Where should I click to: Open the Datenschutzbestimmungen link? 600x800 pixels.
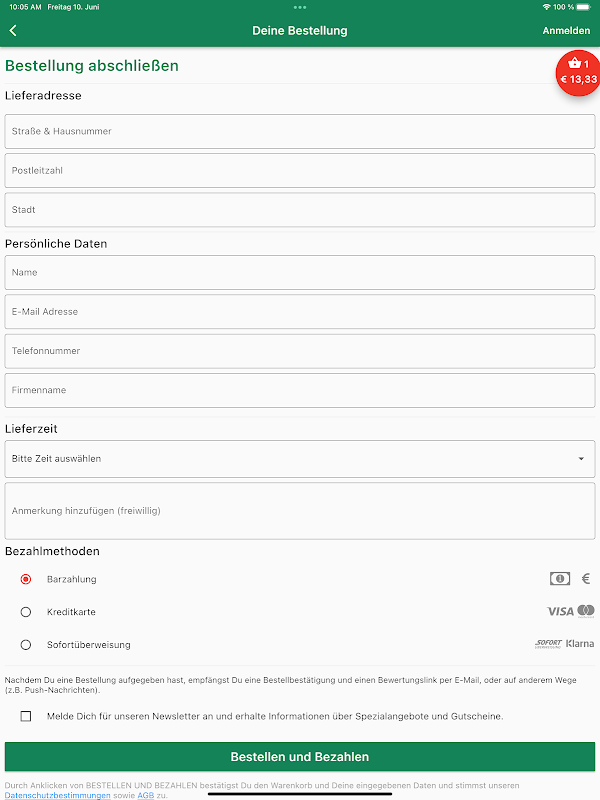[58, 795]
